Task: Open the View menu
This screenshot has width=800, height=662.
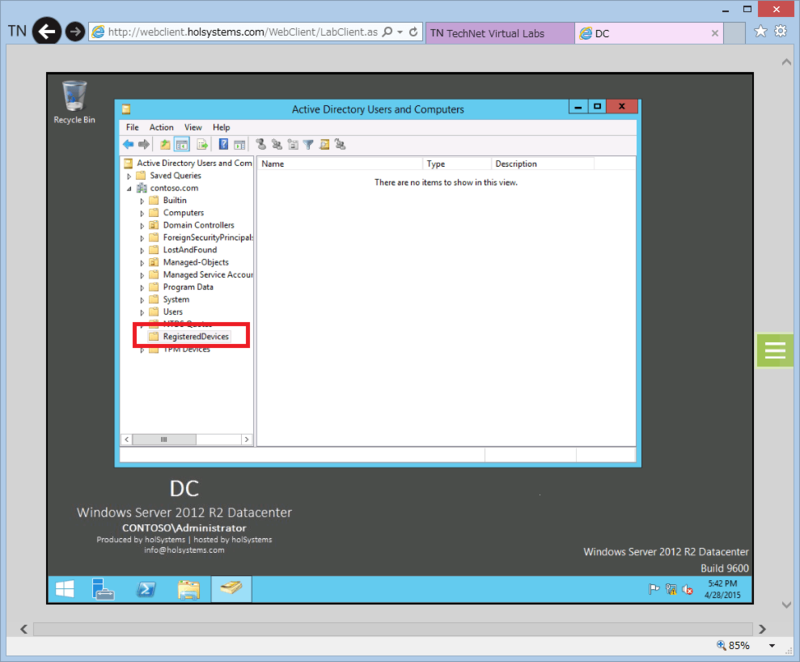Action: [x=193, y=128]
